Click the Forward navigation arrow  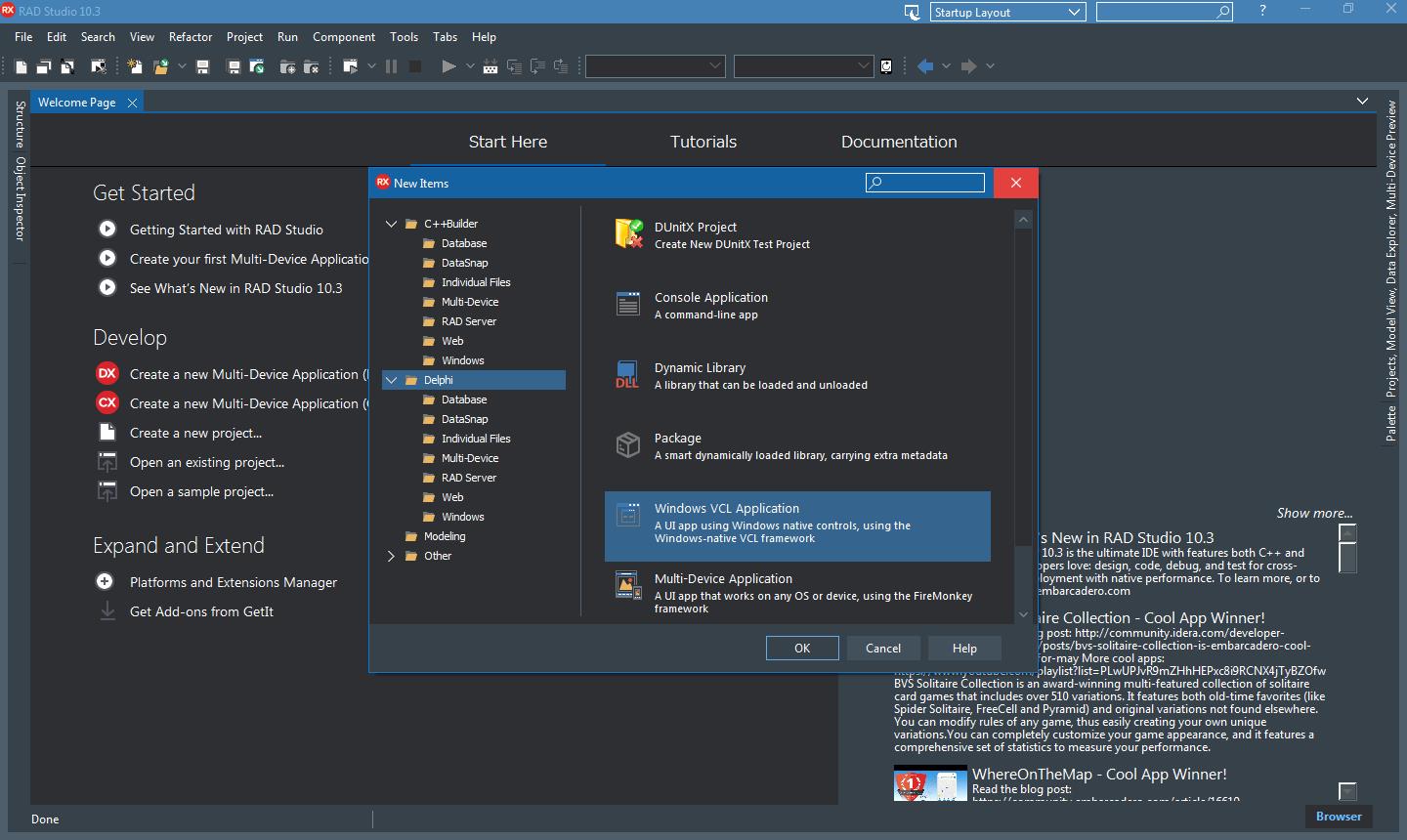[968, 66]
